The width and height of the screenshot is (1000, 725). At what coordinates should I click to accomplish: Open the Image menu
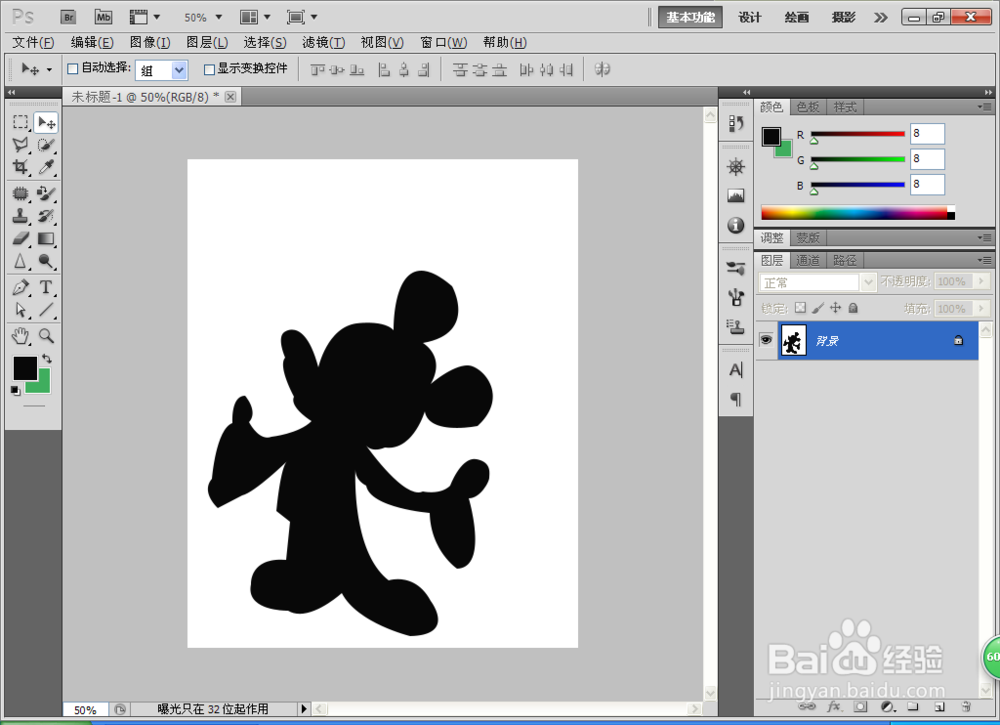pos(150,42)
